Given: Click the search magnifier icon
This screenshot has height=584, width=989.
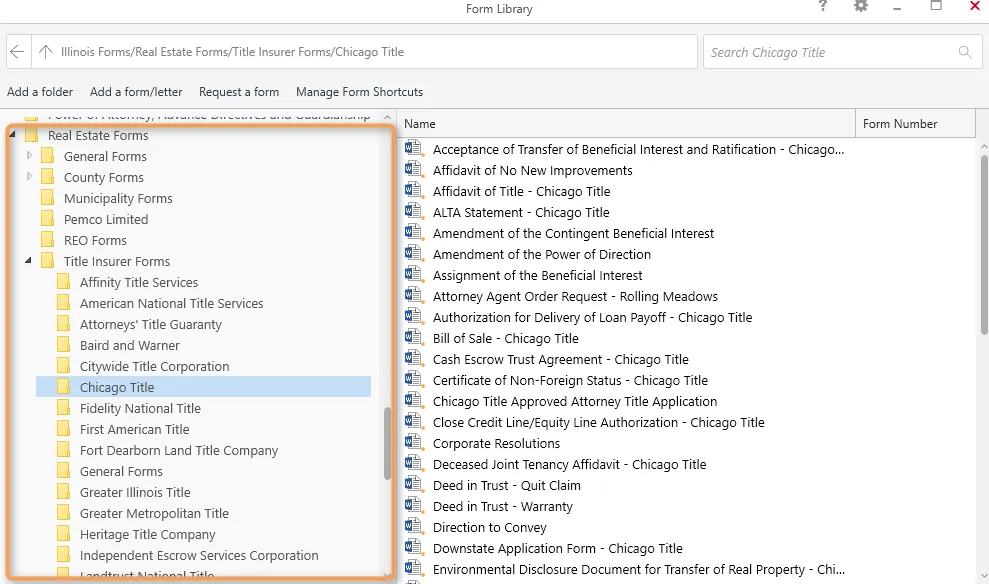Looking at the screenshot, I should point(965,52).
